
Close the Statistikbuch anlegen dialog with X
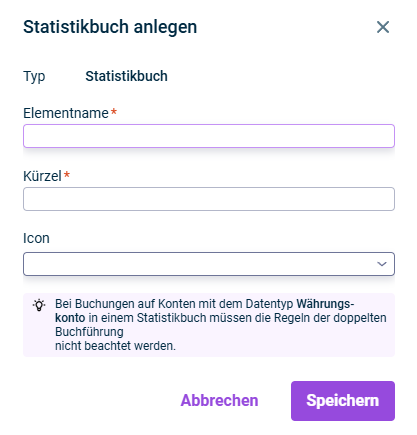(x=383, y=27)
